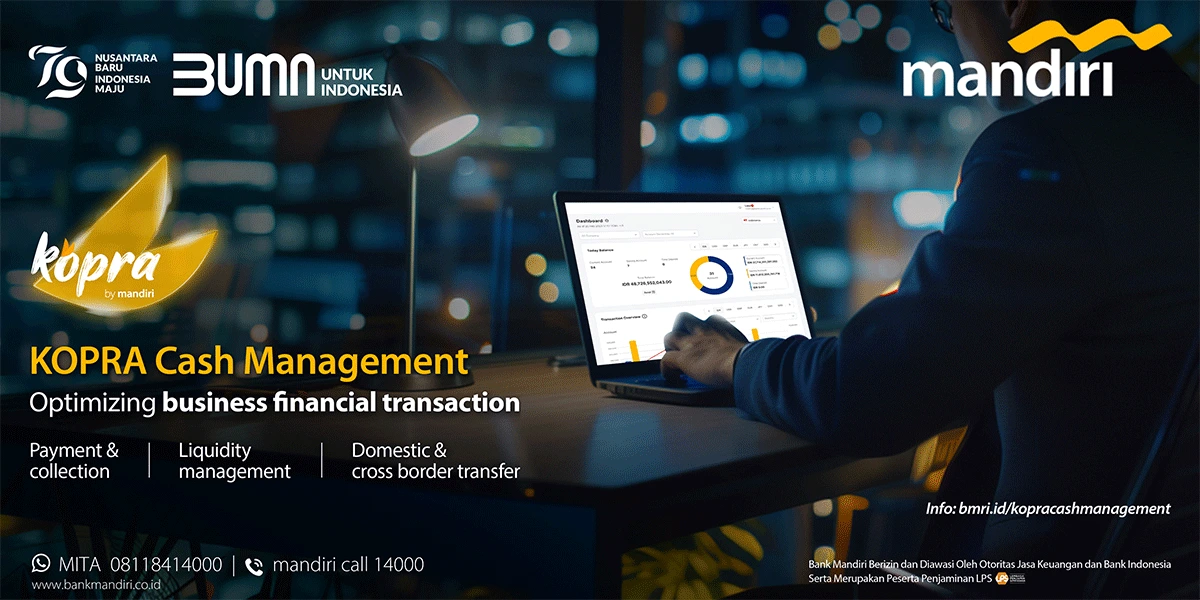The height and width of the screenshot is (600, 1200).
Task: Click the MITA 08118414000 contact number
Action: (140, 565)
